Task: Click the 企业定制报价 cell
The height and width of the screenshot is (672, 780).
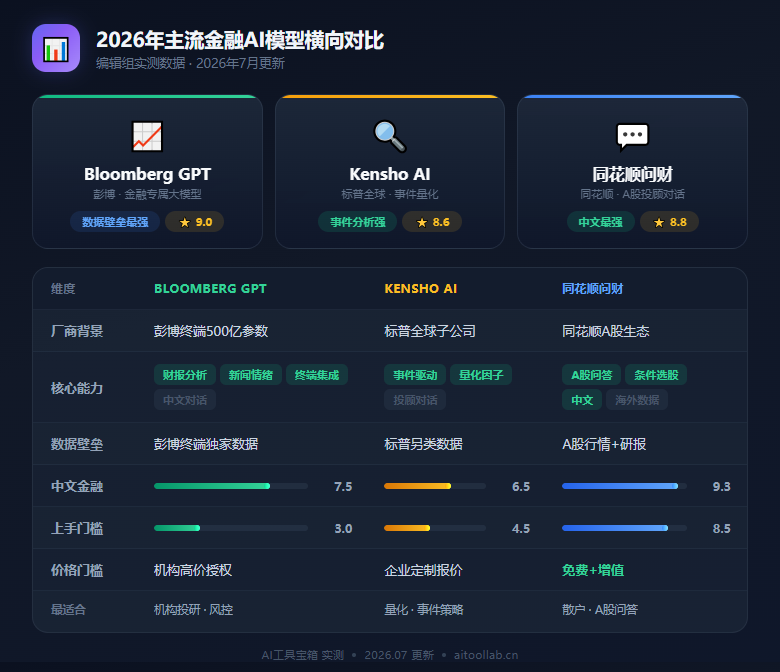Action: [x=423, y=570]
